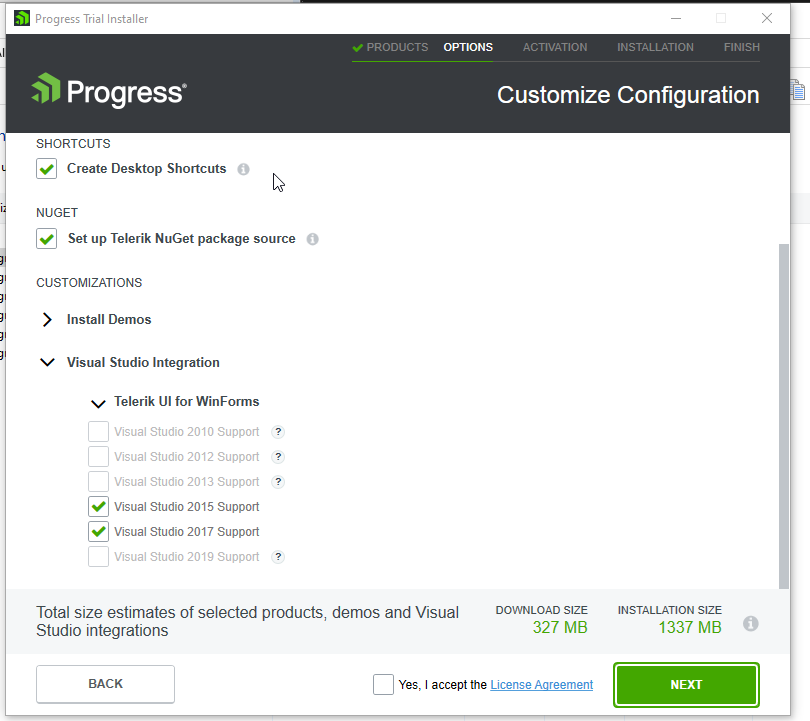Collapse Telerik UI for WinForms group
810x721 pixels.
pos(98,403)
